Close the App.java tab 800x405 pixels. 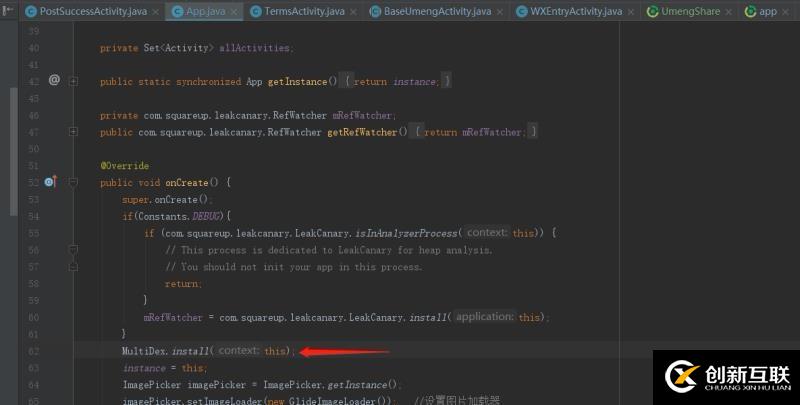(233, 12)
